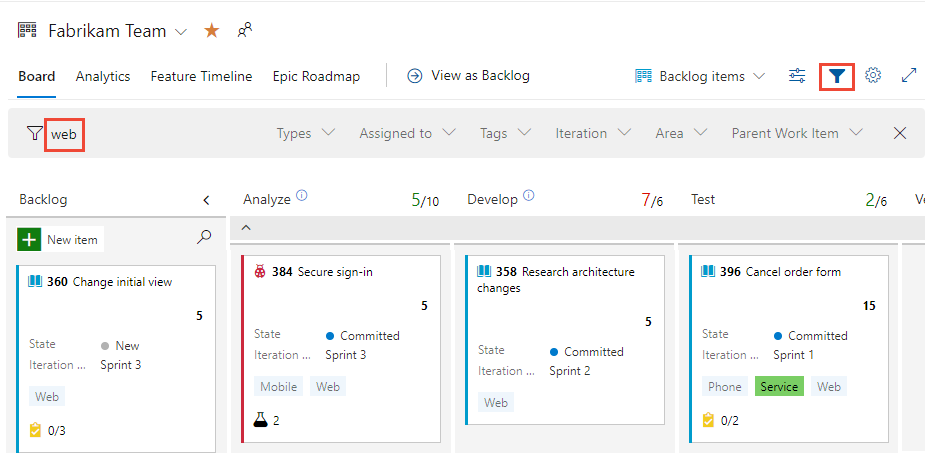Click the Mobile tag on card 384
925x453 pixels.
(x=278, y=387)
